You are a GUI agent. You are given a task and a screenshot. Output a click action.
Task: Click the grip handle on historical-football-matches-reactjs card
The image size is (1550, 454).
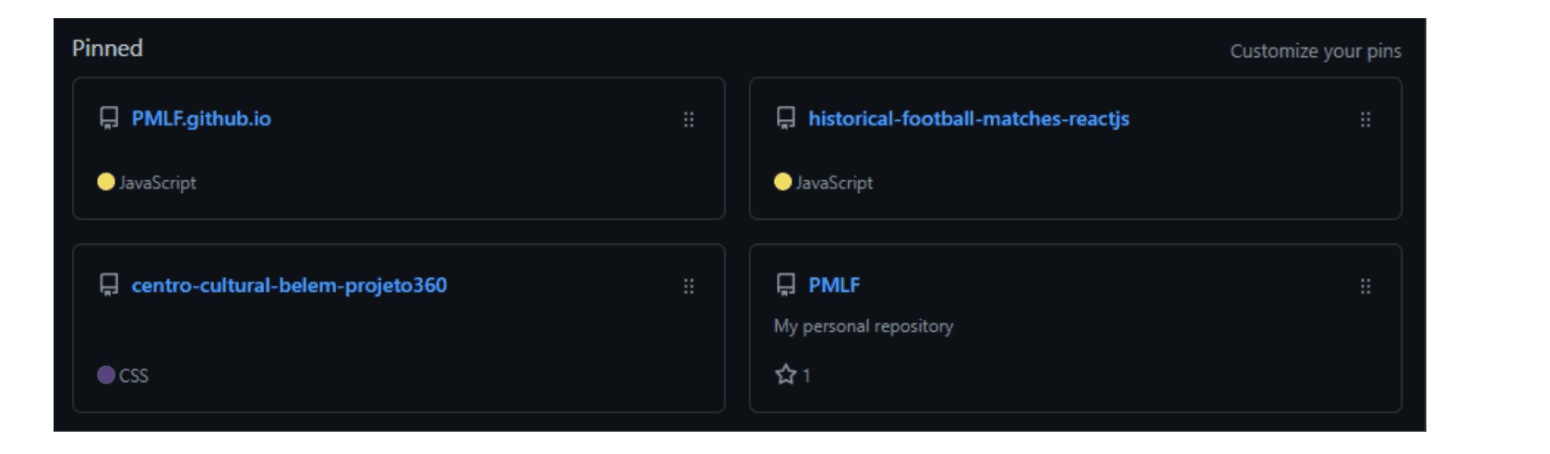click(1365, 120)
